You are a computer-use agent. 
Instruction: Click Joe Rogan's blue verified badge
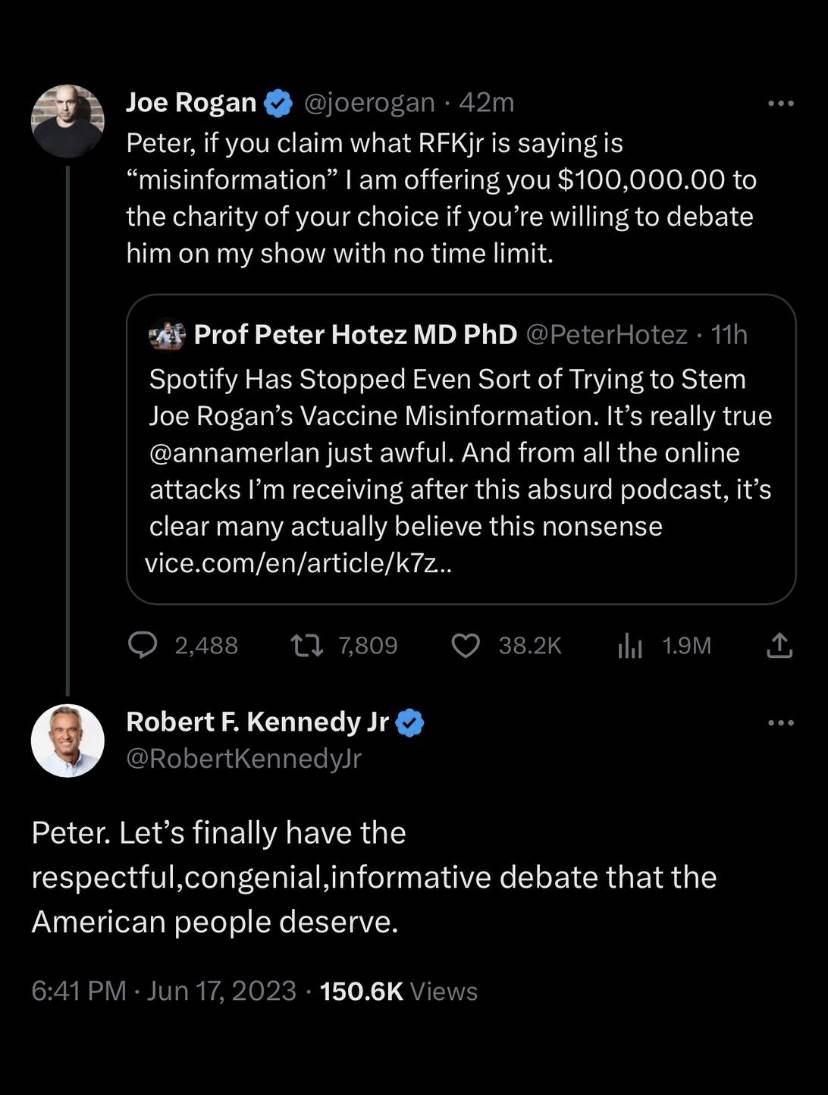click(277, 103)
